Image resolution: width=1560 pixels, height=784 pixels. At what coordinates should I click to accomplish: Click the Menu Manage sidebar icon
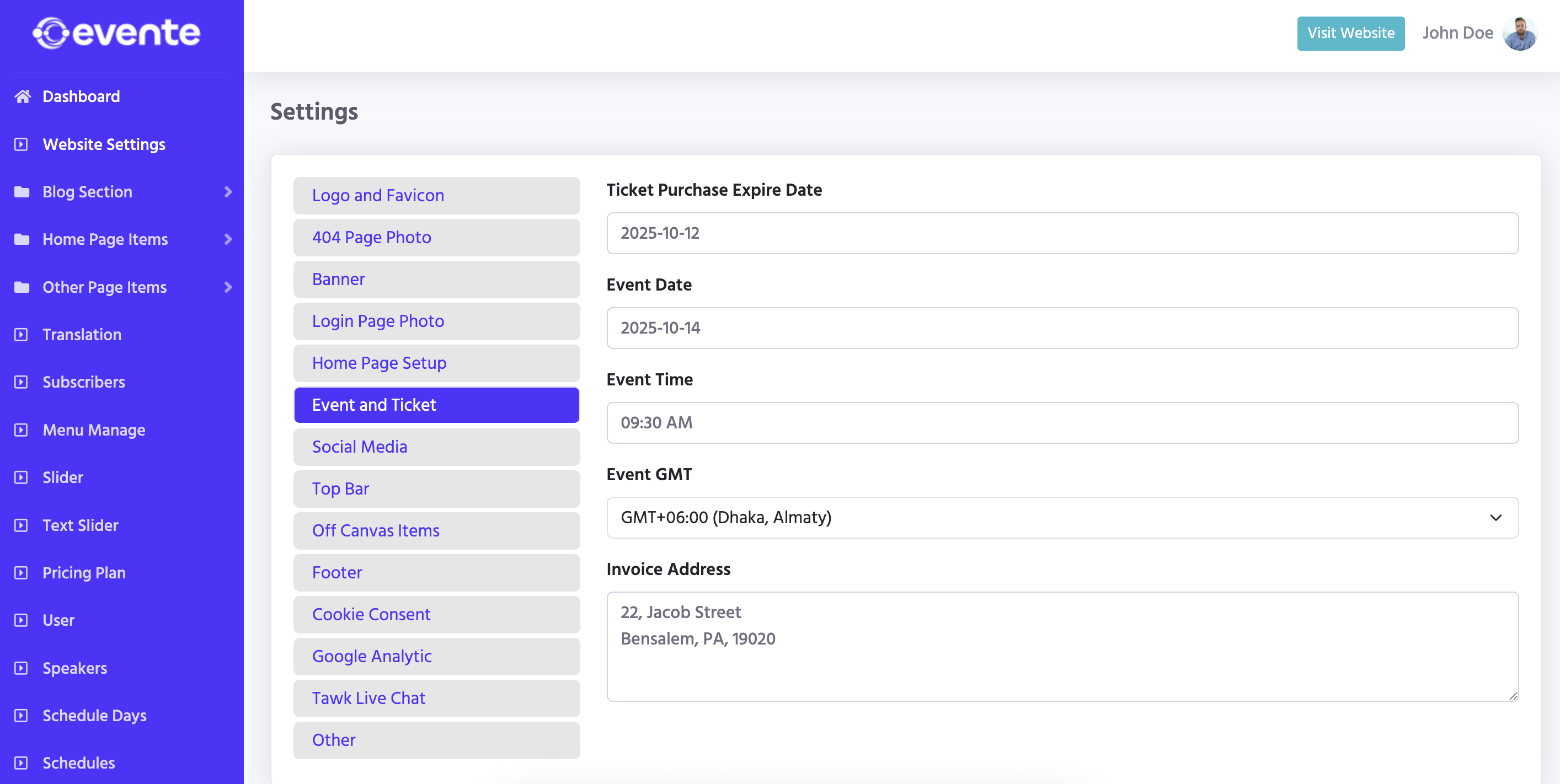coord(21,430)
